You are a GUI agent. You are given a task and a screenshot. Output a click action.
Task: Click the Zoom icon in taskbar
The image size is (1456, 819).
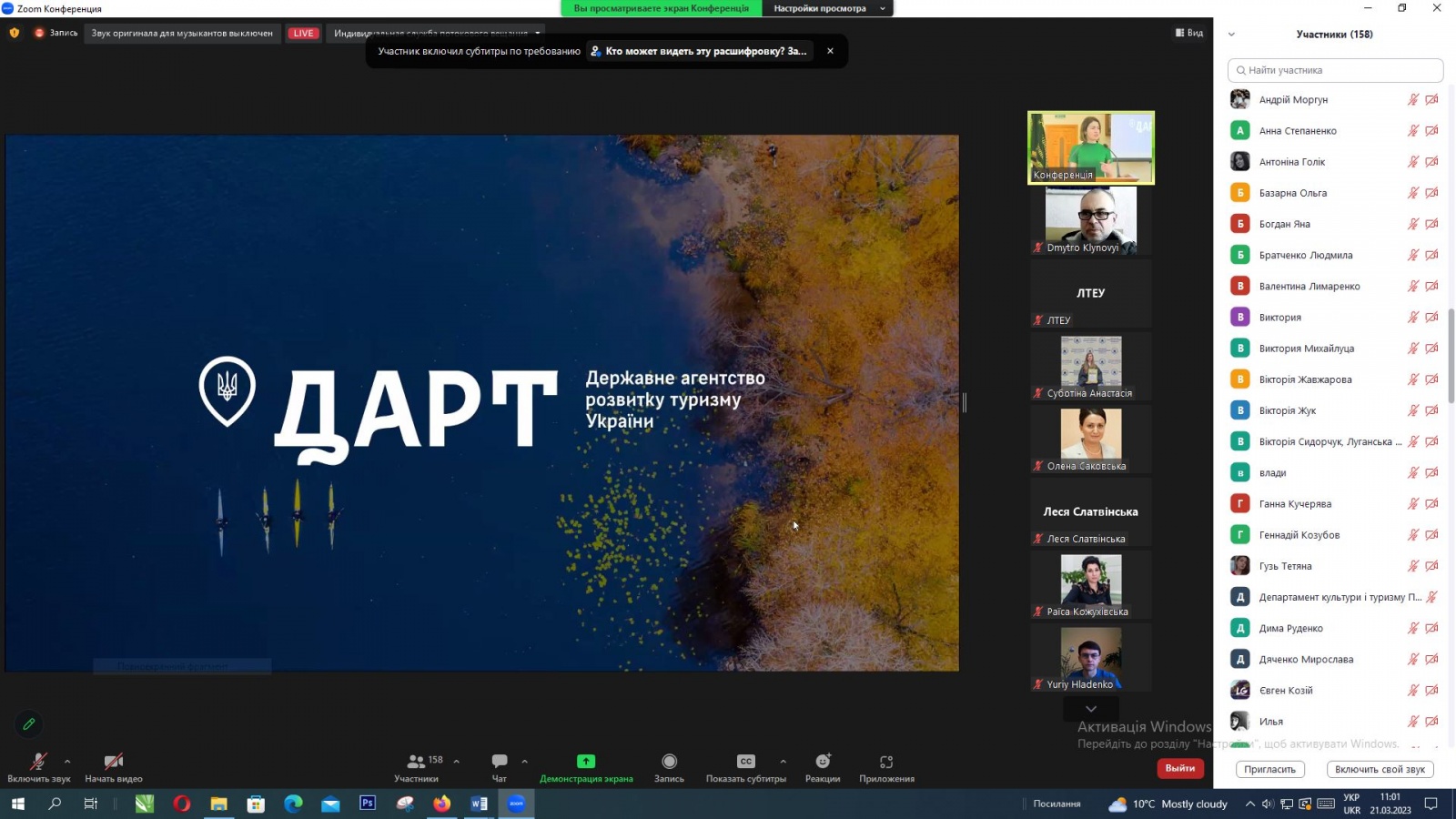pos(516,804)
